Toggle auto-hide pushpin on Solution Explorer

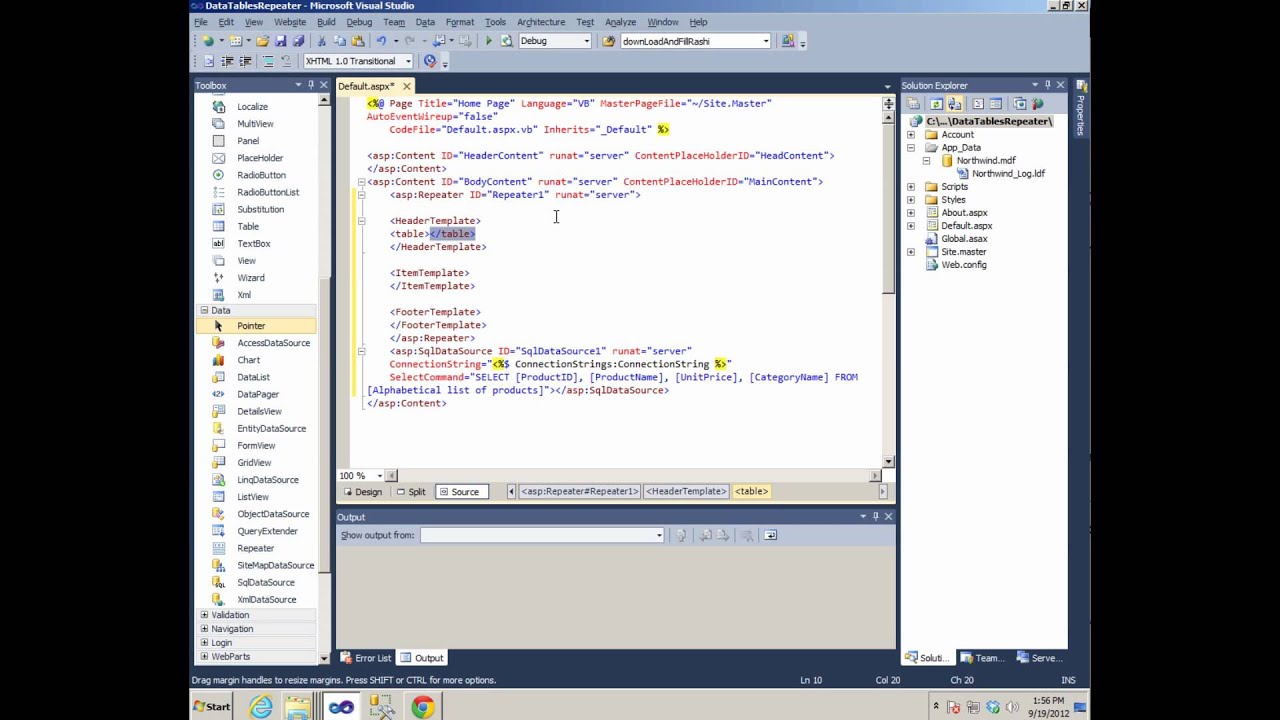(1047, 85)
